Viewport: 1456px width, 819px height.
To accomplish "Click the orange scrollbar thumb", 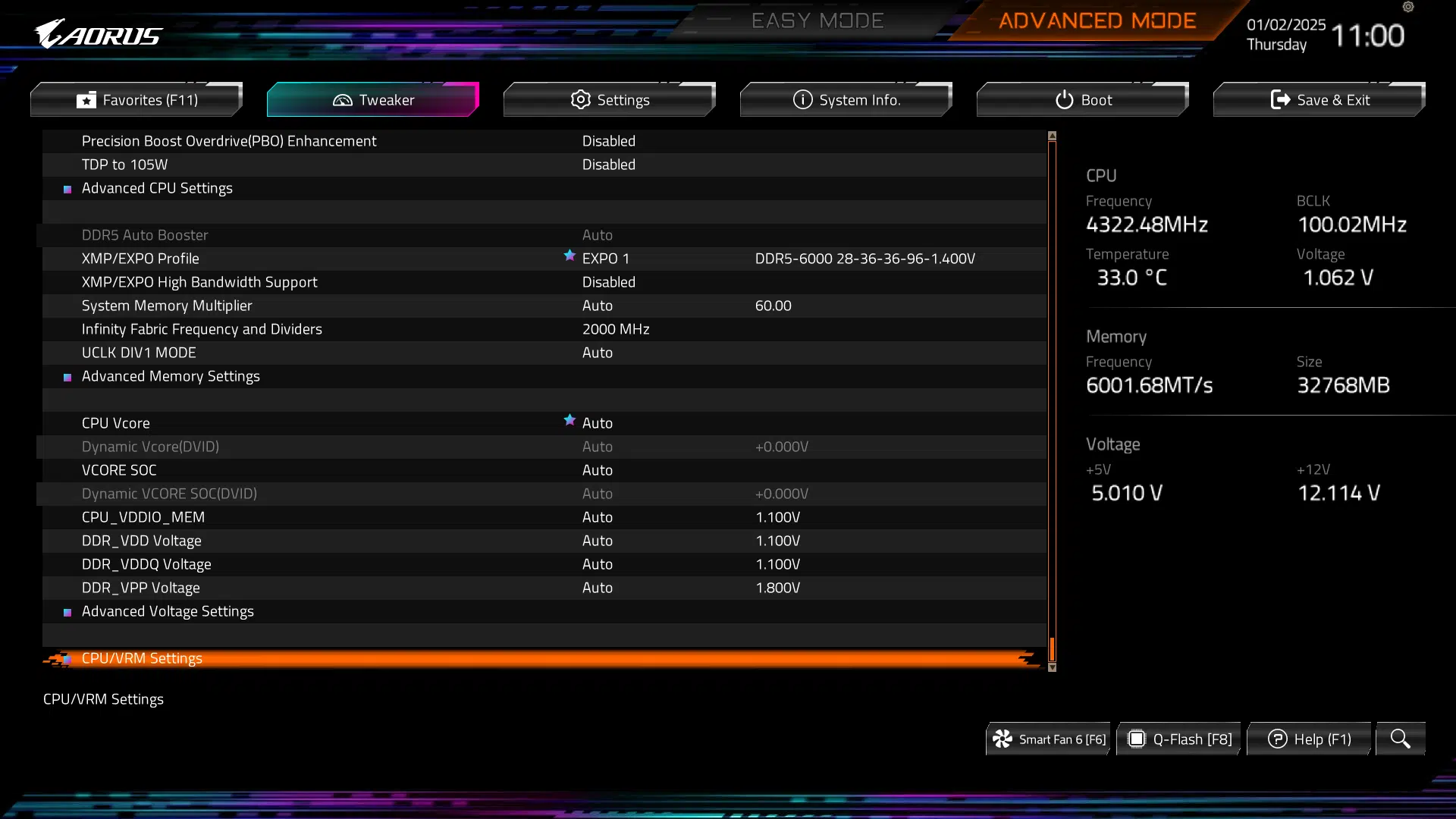I will [1052, 648].
